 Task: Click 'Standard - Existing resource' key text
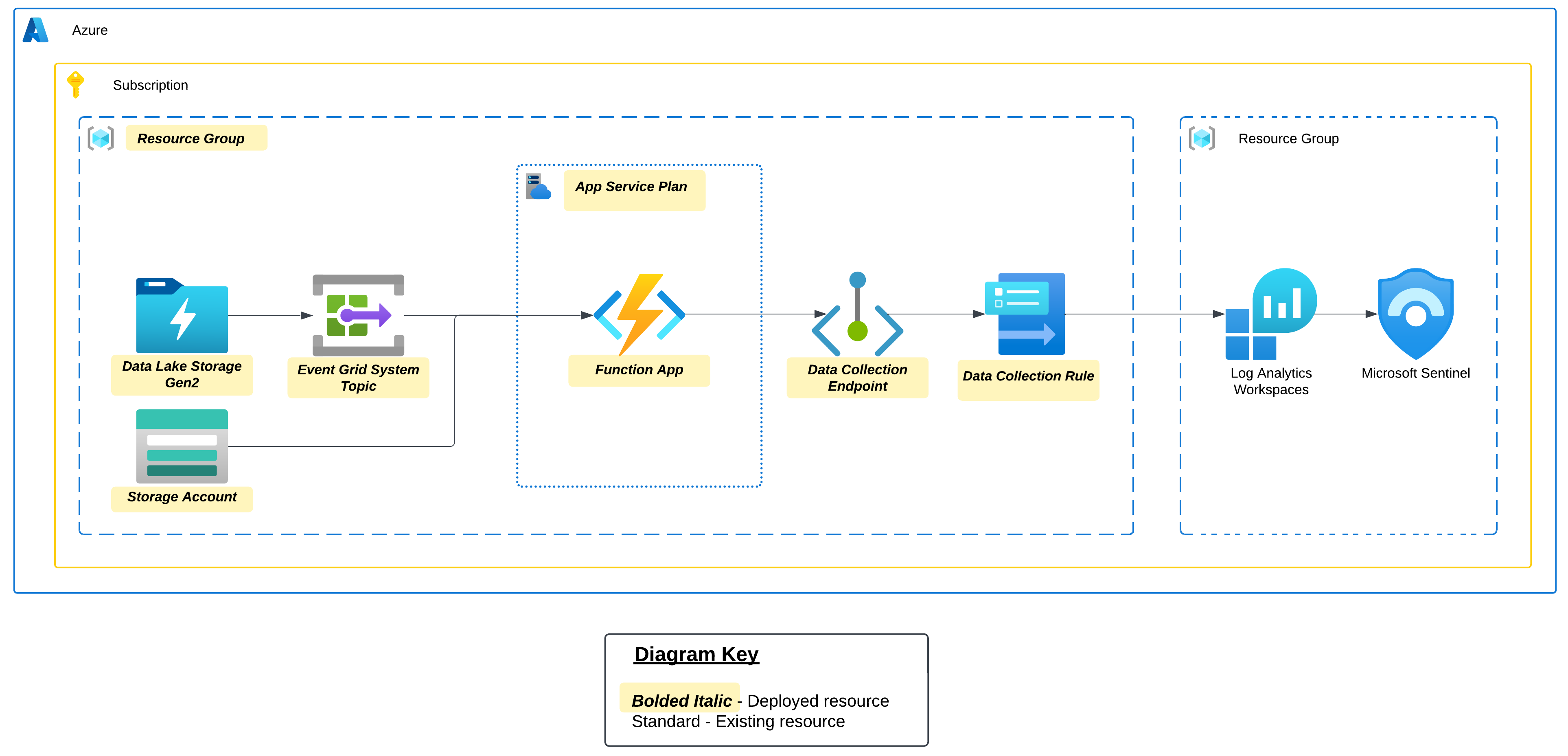pos(738,721)
